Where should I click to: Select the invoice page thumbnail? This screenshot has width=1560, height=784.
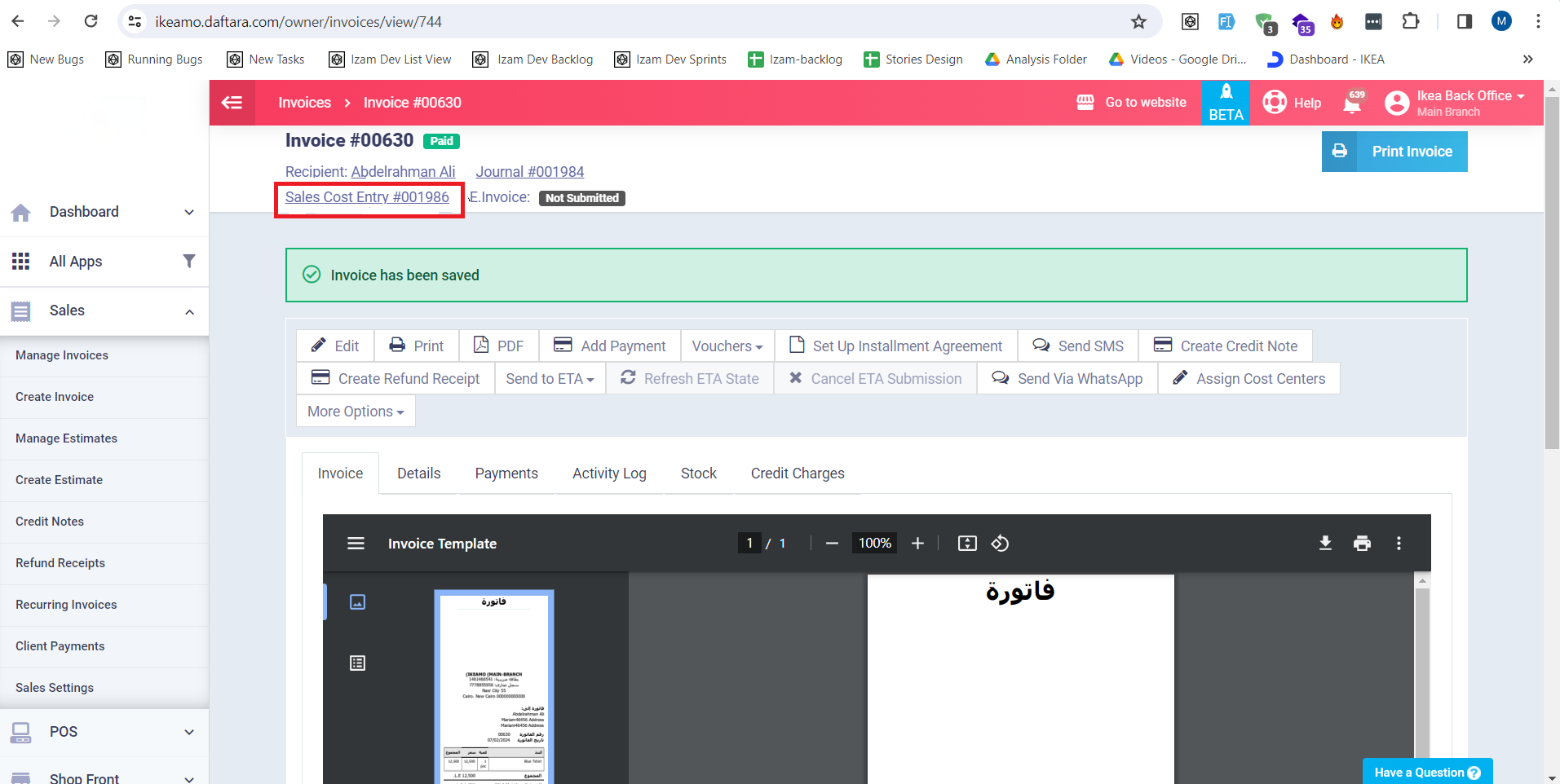[493, 686]
